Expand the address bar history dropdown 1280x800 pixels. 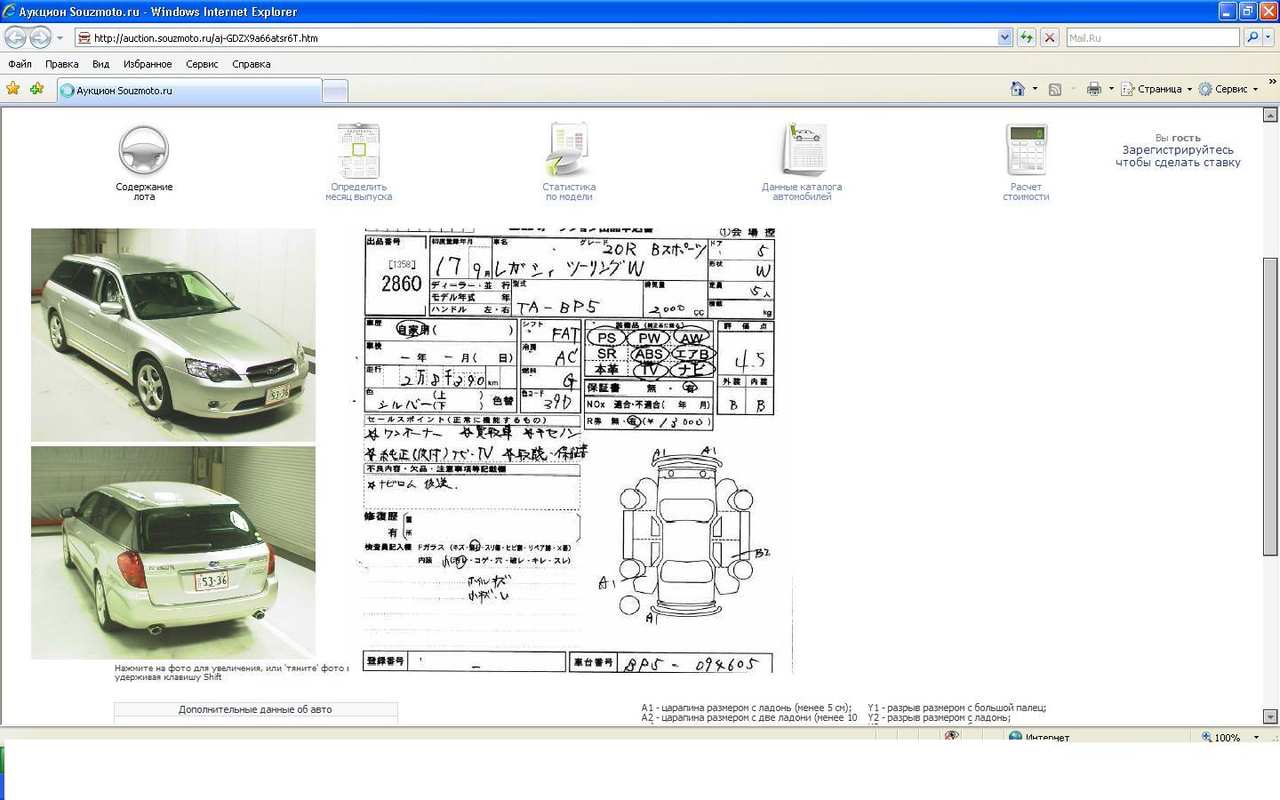click(x=1005, y=37)
